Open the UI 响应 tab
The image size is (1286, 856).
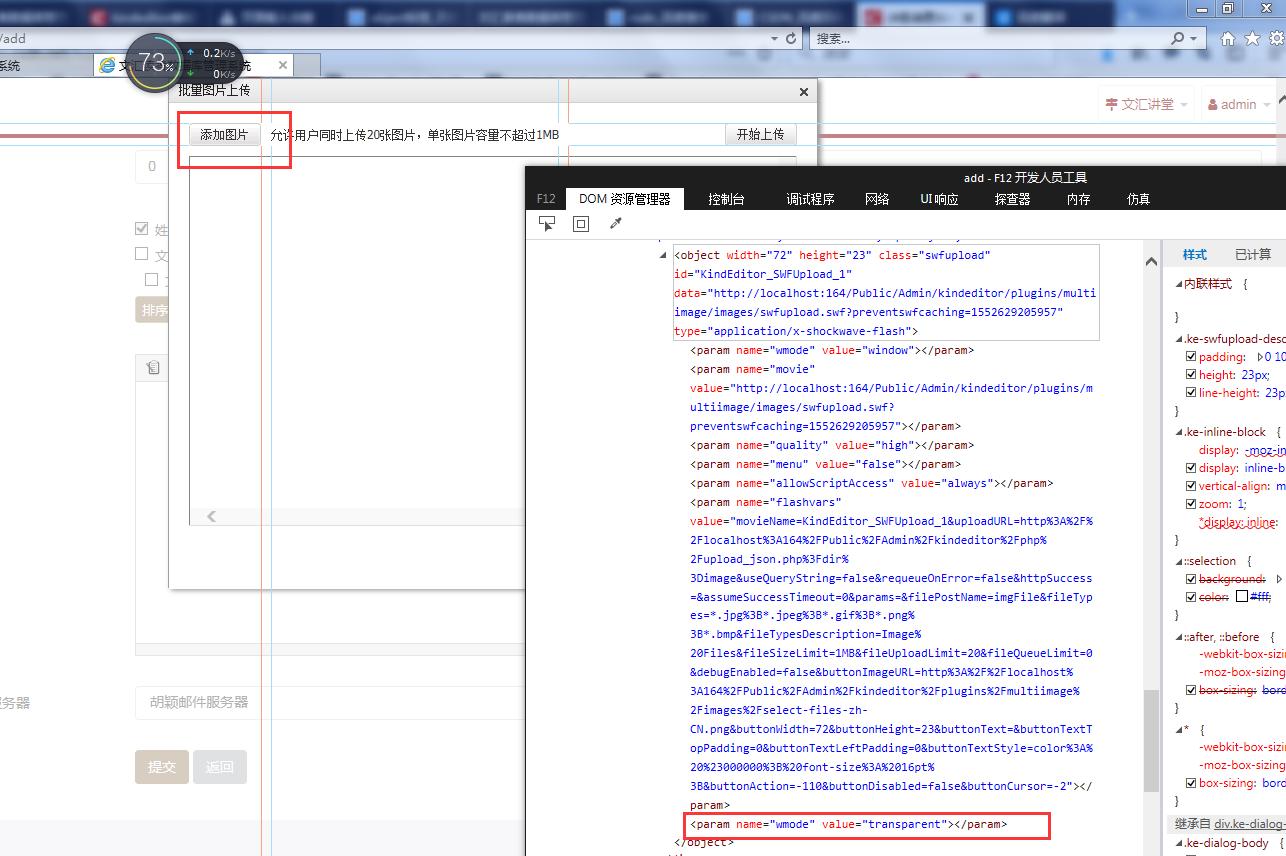click(x=939, y=199)
